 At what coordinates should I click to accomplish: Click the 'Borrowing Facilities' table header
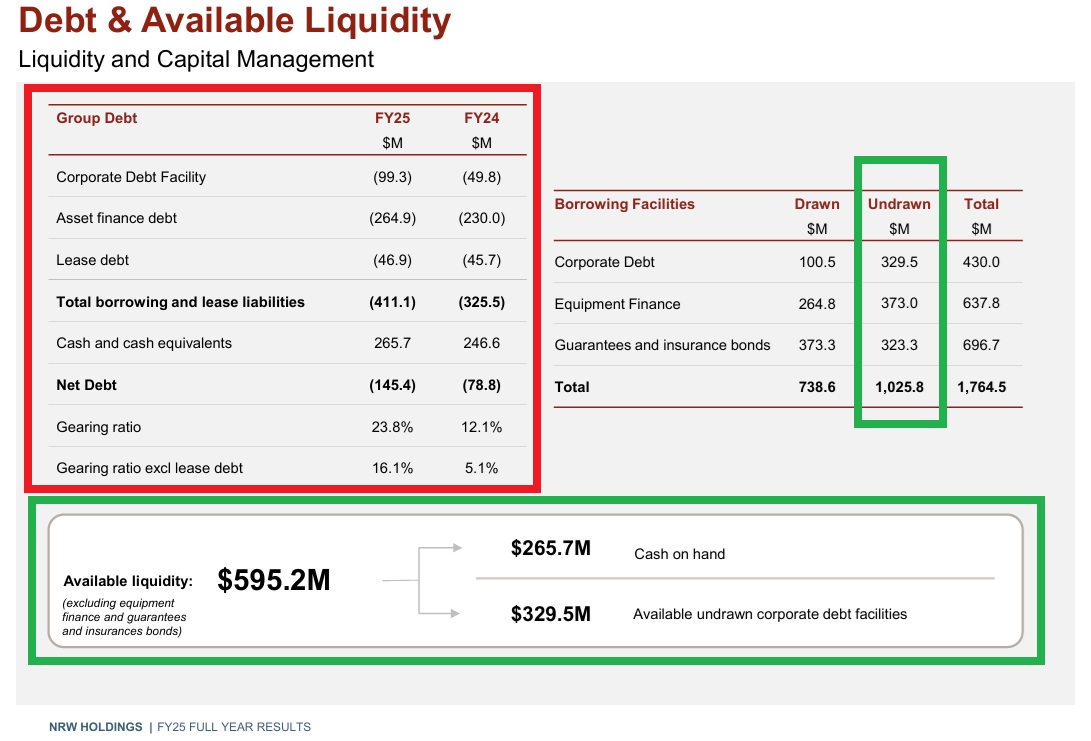[x=624, y=204]
